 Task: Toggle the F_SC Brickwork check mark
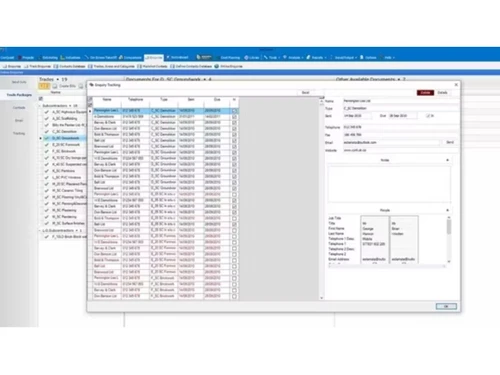click(47, 151)
